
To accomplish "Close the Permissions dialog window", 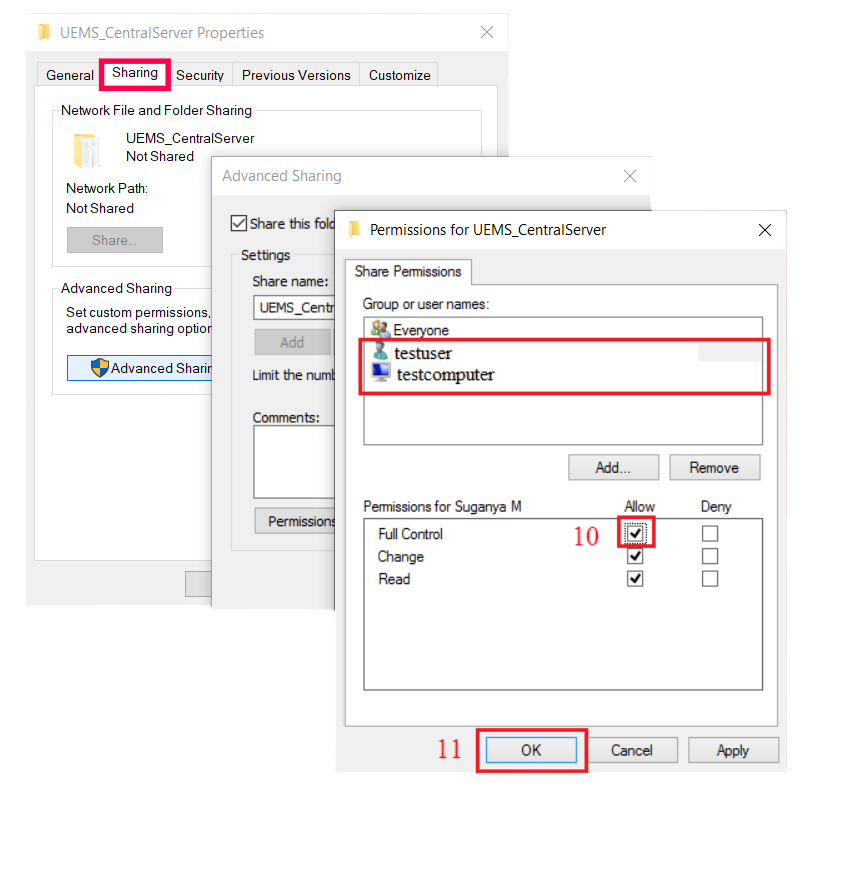I will 765,230.
